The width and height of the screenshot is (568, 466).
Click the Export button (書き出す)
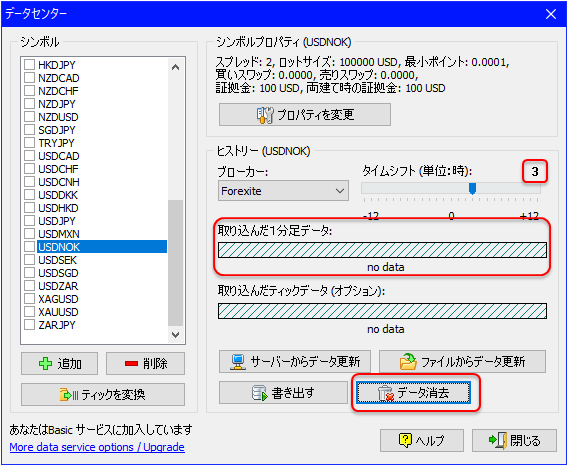283,392
